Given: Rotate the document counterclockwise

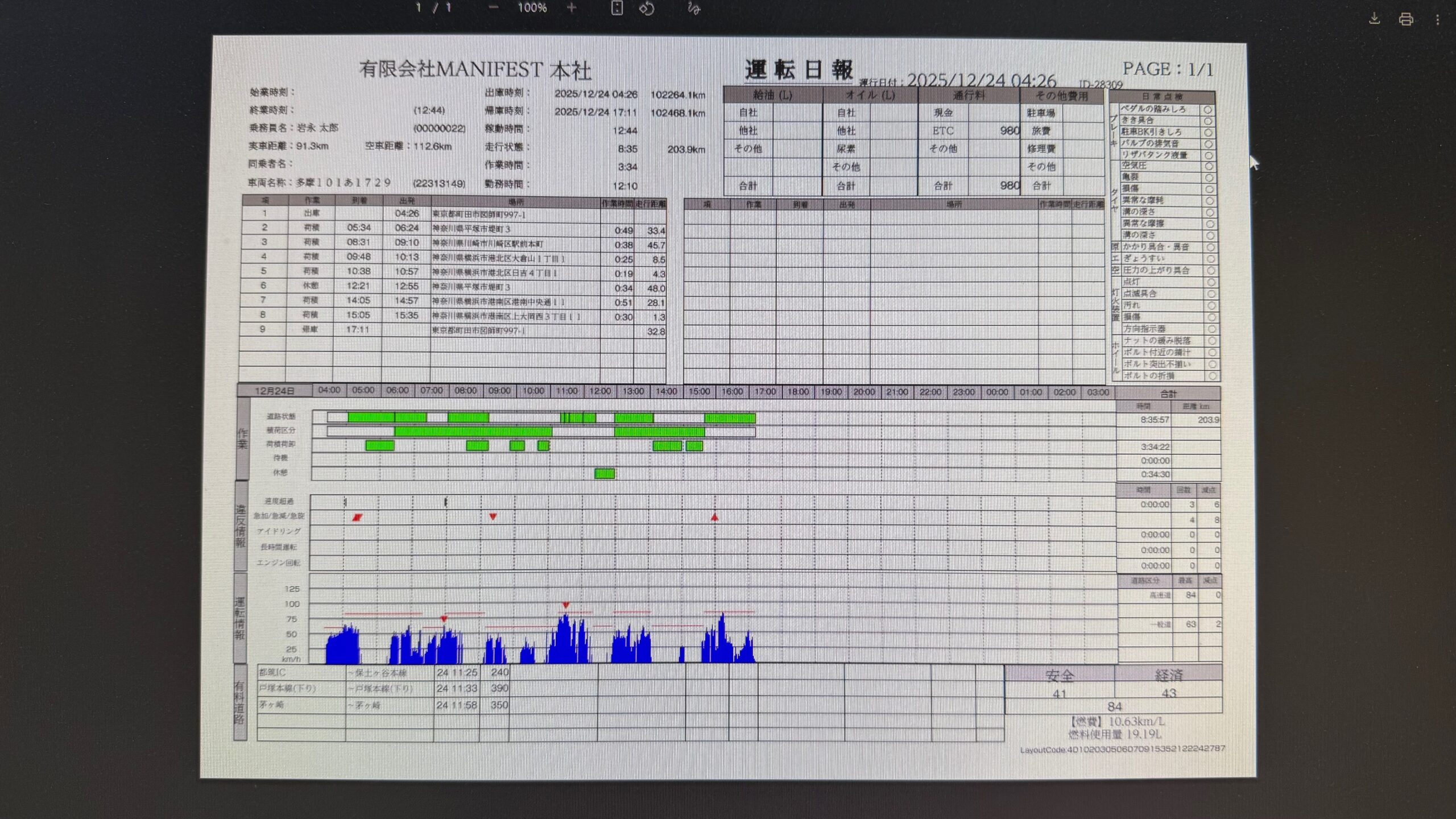Looking at the screenshot, I should coord(647,9).
